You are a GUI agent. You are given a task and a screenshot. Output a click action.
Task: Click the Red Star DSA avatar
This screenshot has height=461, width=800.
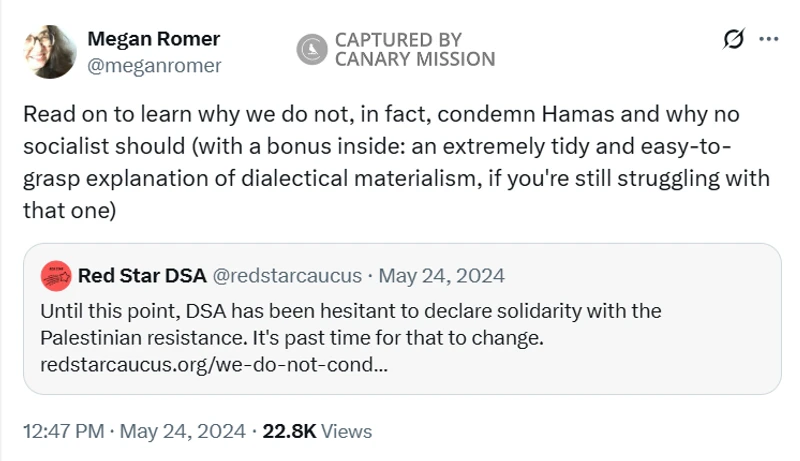[56, 274]
